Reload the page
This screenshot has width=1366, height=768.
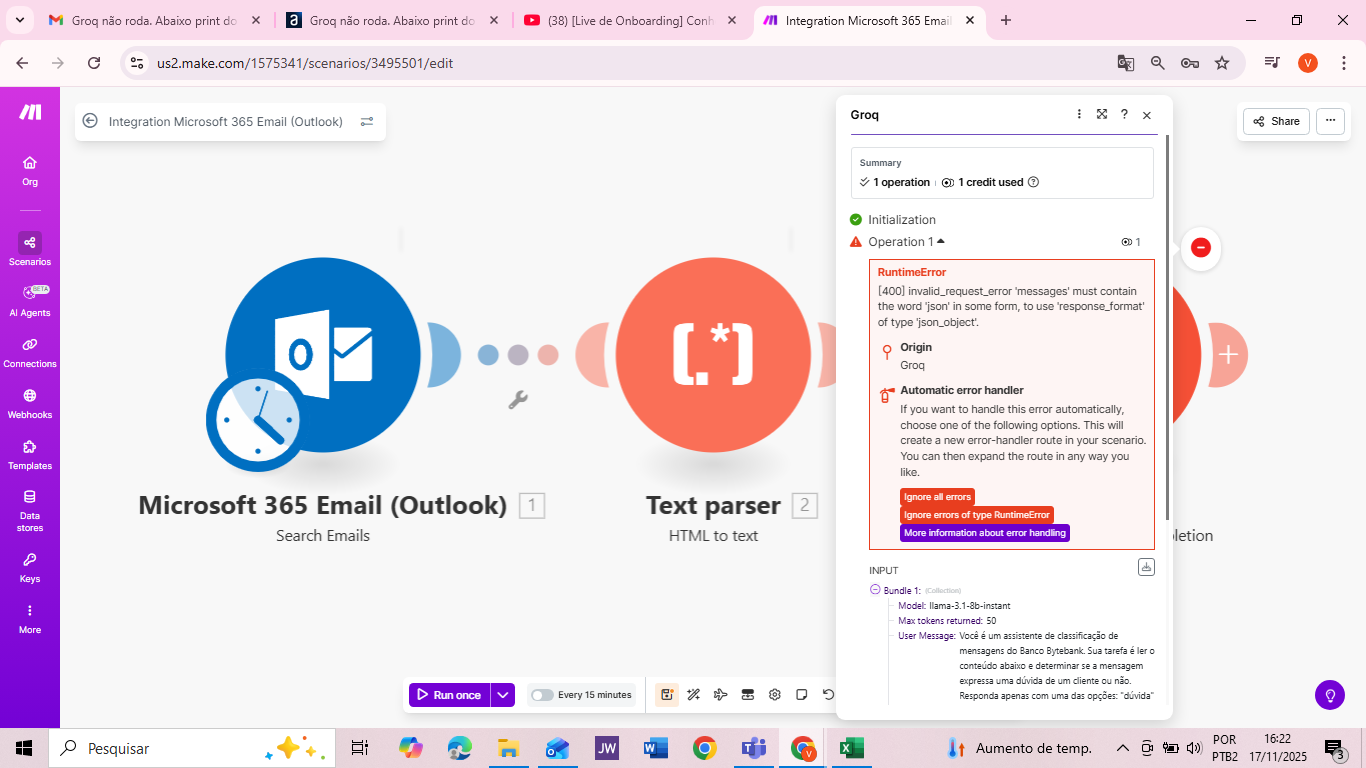point(94,62)
